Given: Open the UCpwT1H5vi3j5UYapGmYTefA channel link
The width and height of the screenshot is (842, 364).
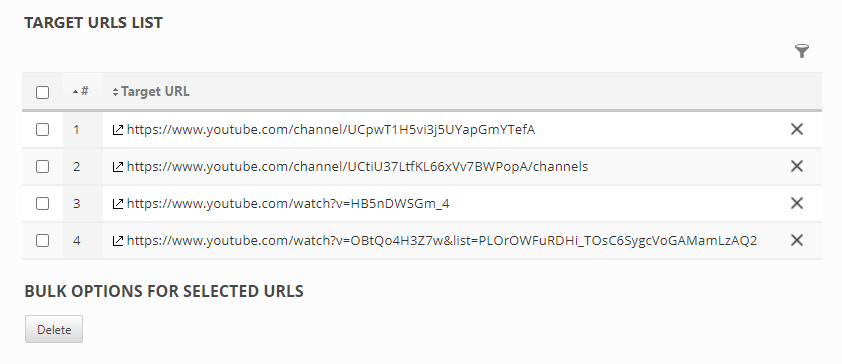Looking at the screenshot, I should pos(331,129).
